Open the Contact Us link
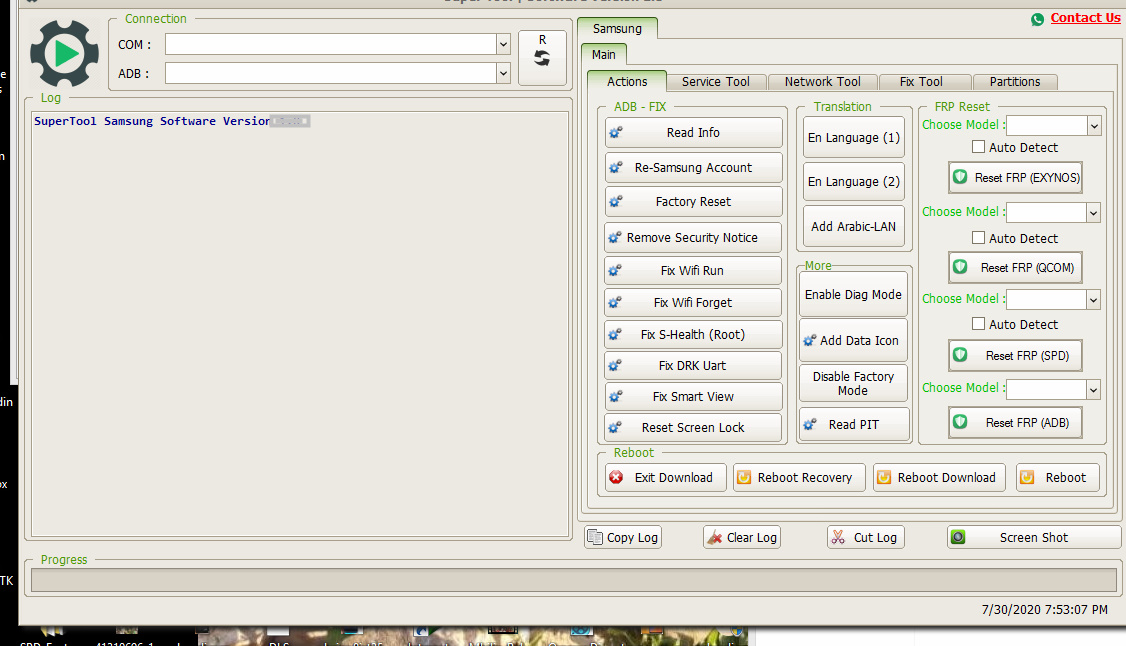The height and width of the screenshot is (646, 1126). (1085, 18)
